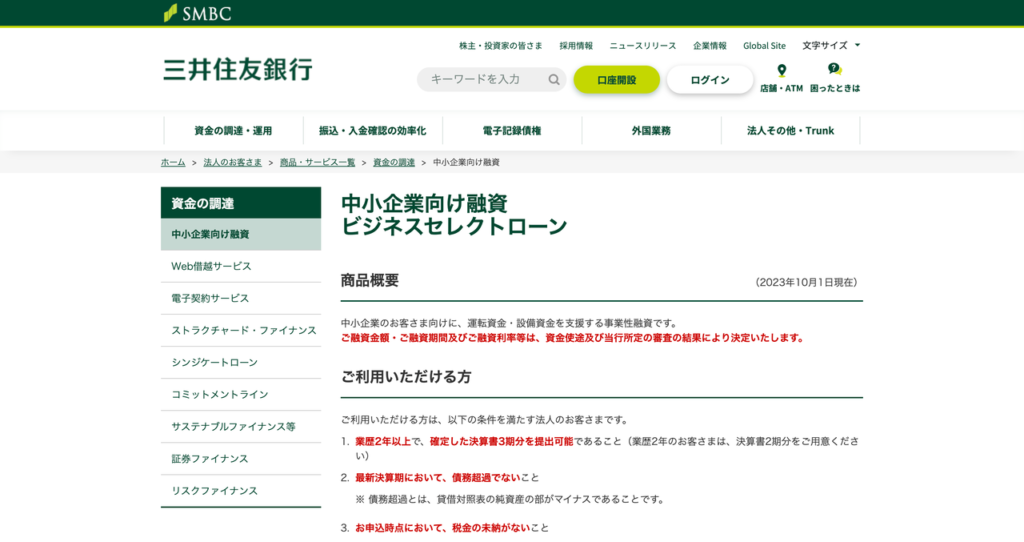Open 採用情報 link

click(x=576, y=46)
